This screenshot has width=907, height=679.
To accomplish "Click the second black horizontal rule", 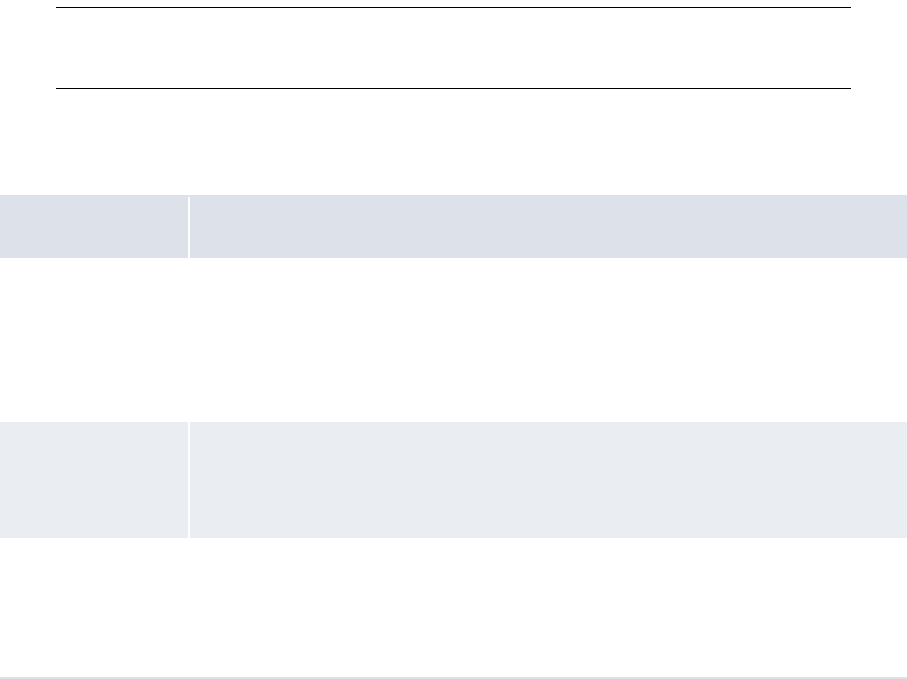I will click(454, 88).
